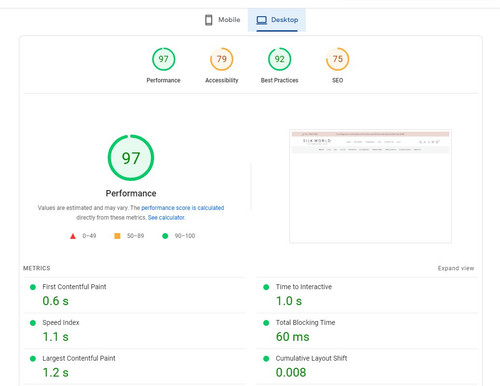Open the Performance score gauge 97 at top
Viewport: 500px width, 386px height.
click(x=163, y=59)
